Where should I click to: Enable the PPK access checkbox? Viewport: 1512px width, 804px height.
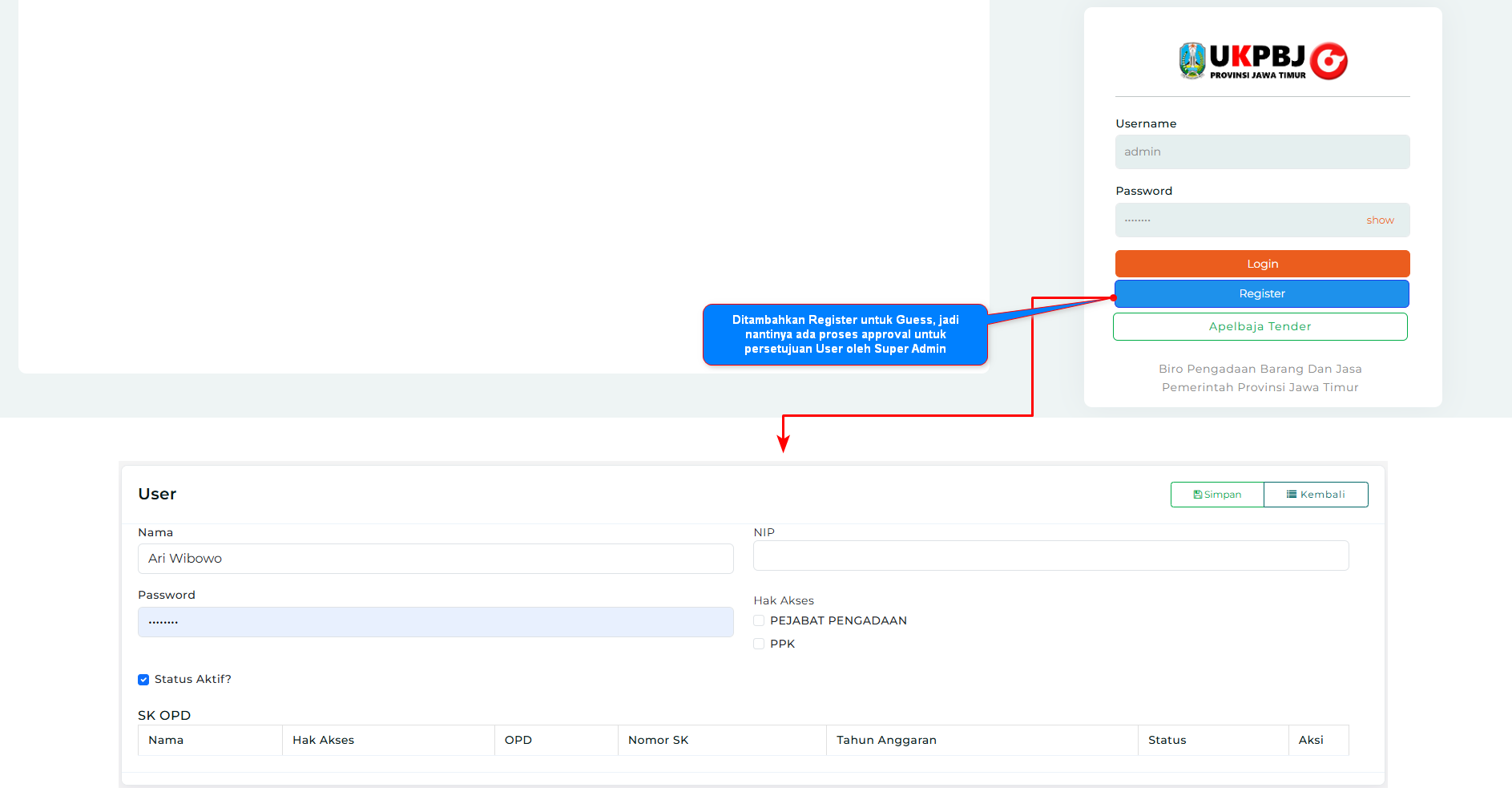click(759, 644)
